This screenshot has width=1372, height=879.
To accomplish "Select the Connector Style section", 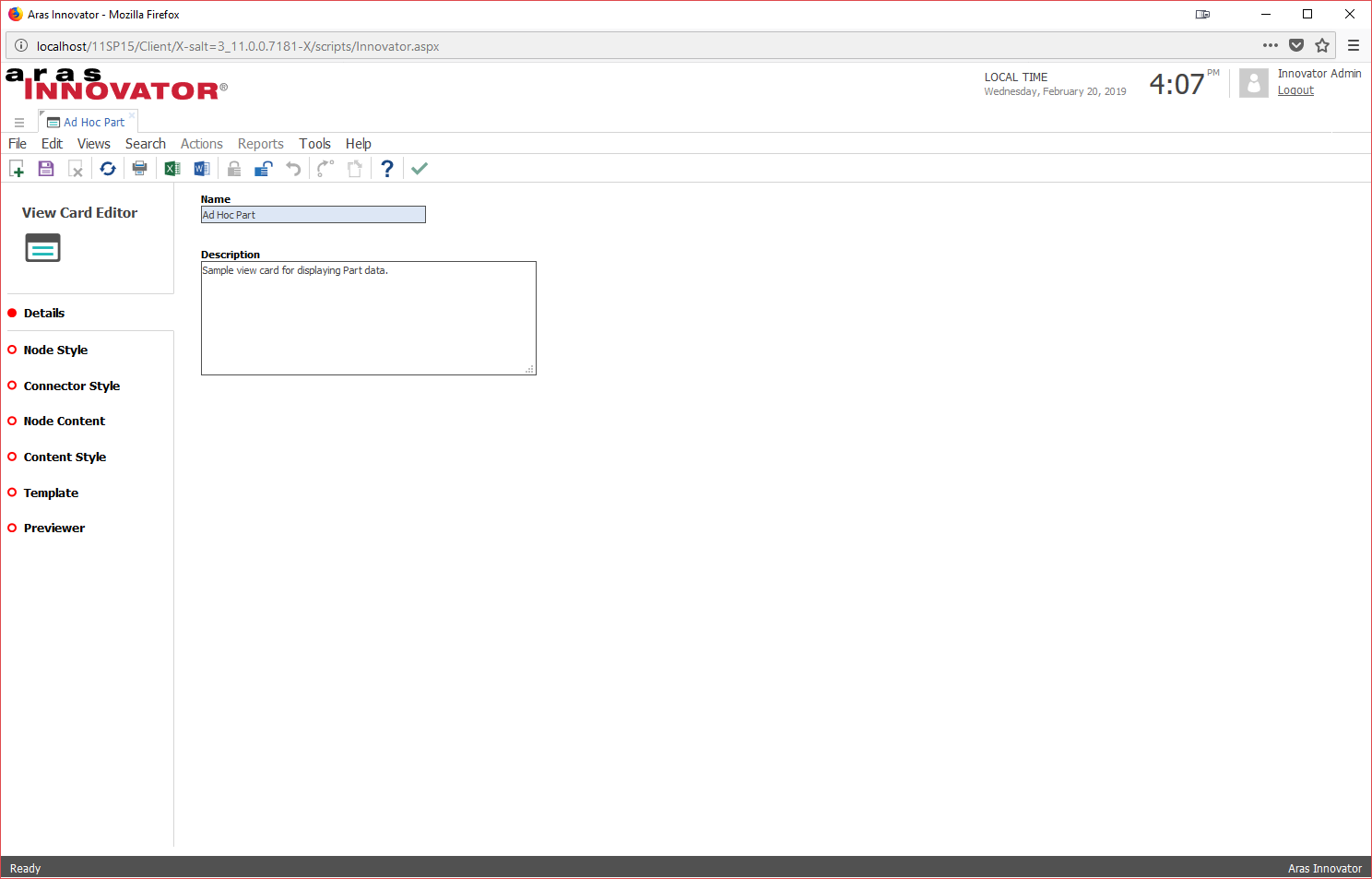I will coord(72,386).
